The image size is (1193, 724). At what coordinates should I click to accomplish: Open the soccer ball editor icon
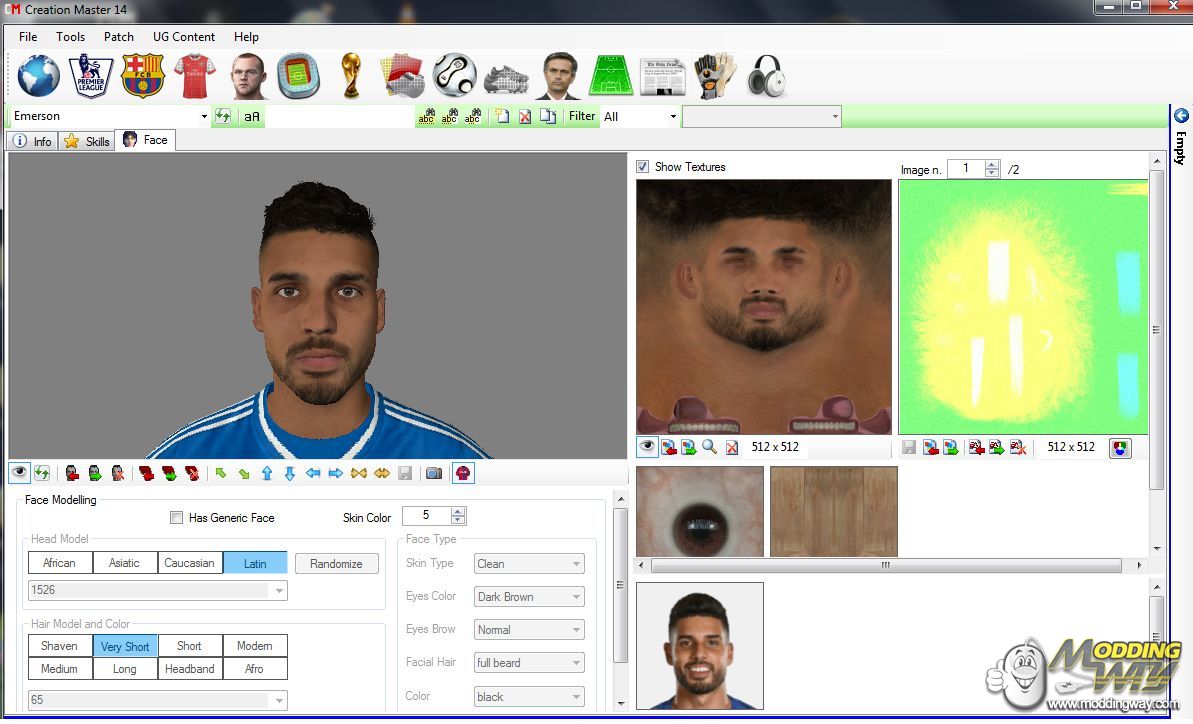point(454,76)
